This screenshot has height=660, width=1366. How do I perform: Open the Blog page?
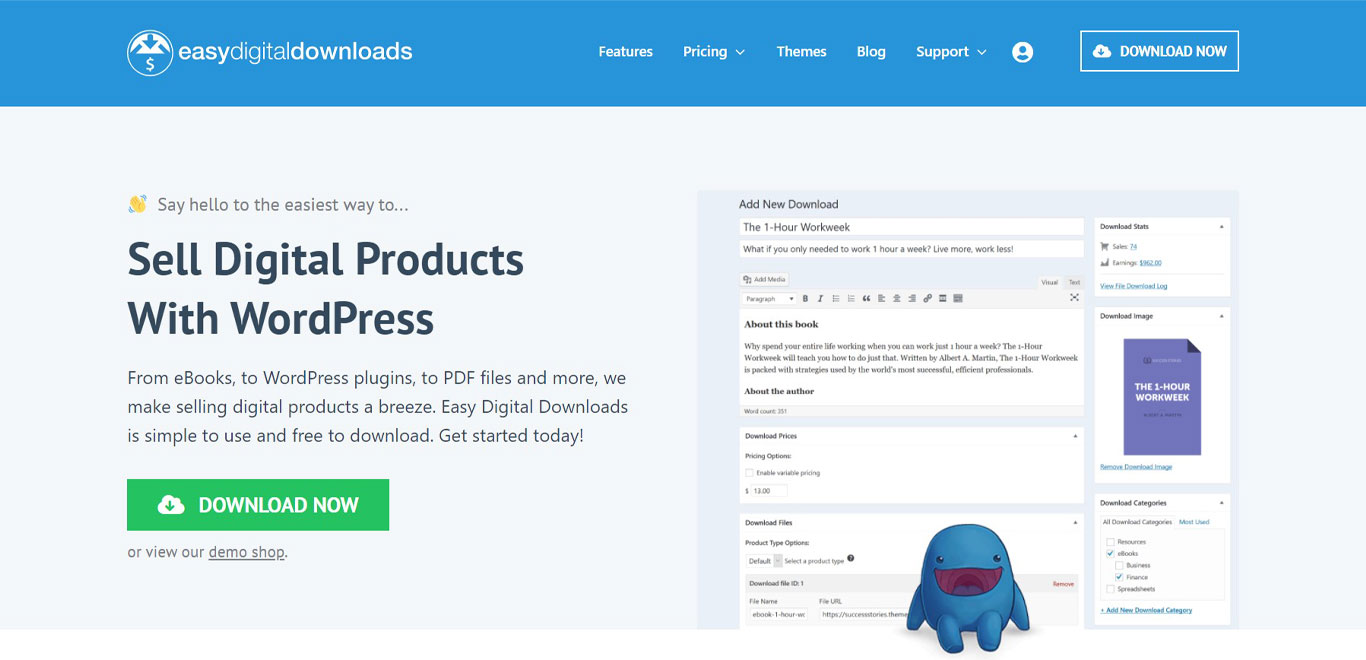coord(871,52)
